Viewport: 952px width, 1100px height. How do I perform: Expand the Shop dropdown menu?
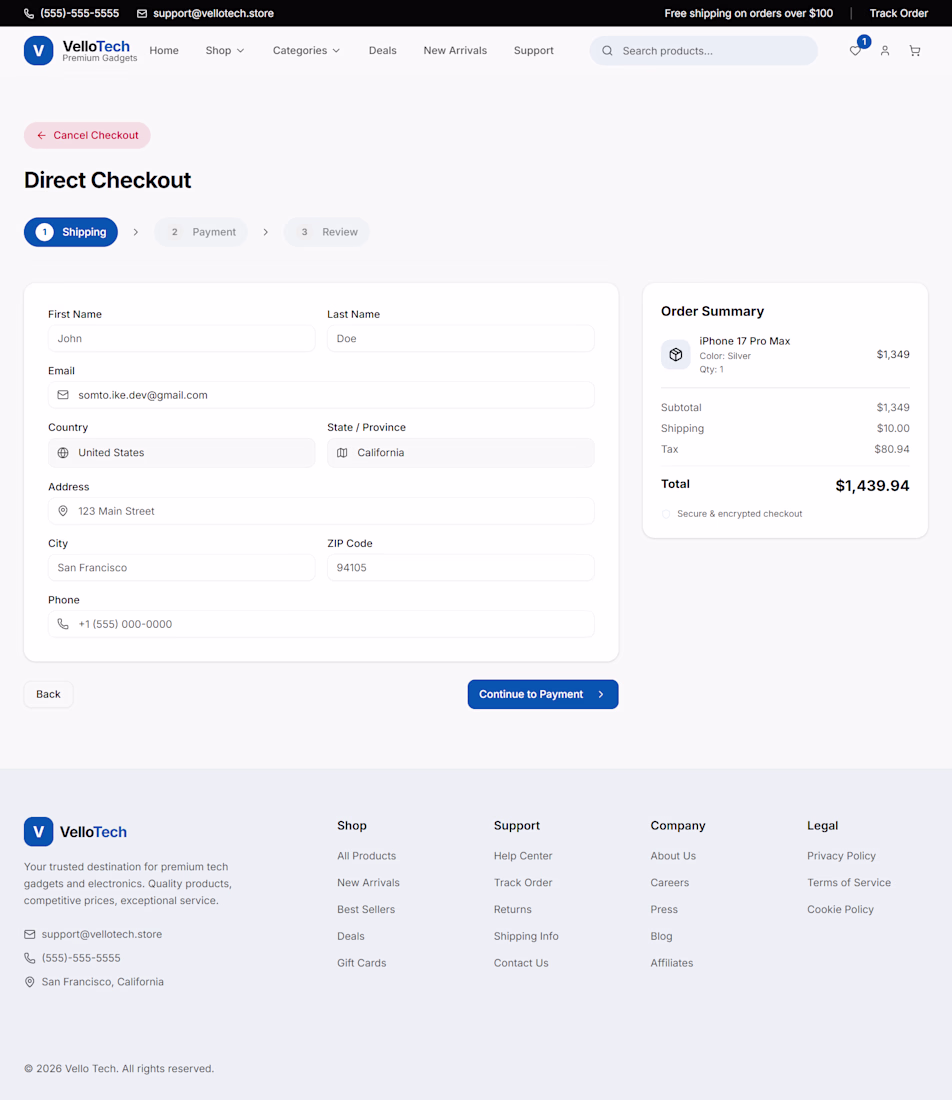224,51
